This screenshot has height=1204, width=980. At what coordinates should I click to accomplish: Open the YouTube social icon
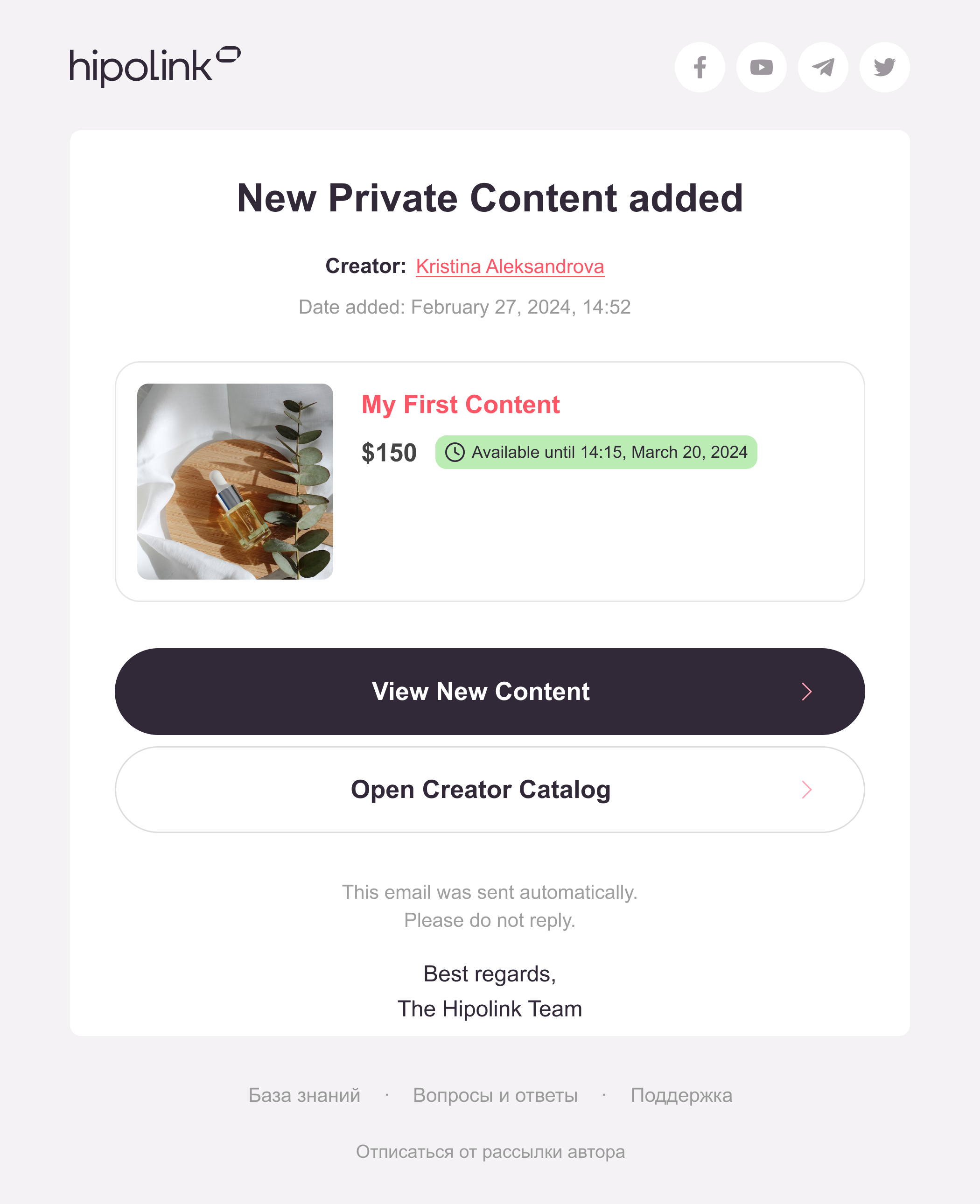pos(761,67)
